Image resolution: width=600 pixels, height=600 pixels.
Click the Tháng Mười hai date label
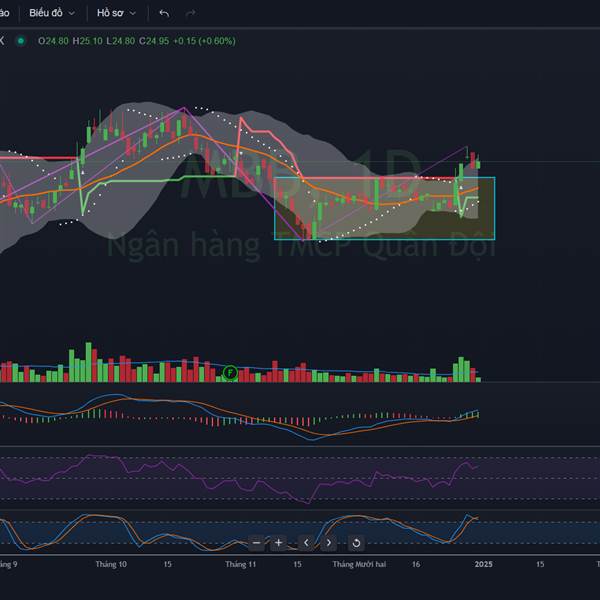click(x=359, y=564)
